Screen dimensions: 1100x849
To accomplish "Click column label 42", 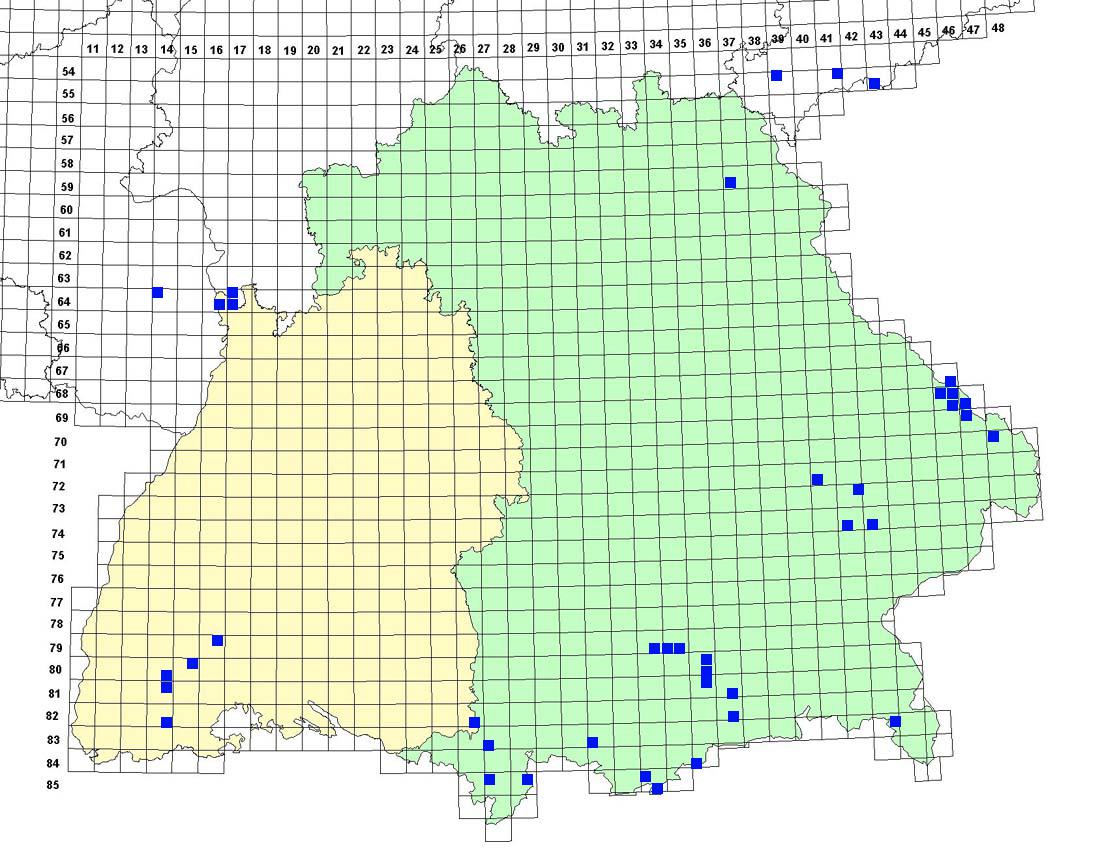I will pyautogui.click(x=851, y=36).
